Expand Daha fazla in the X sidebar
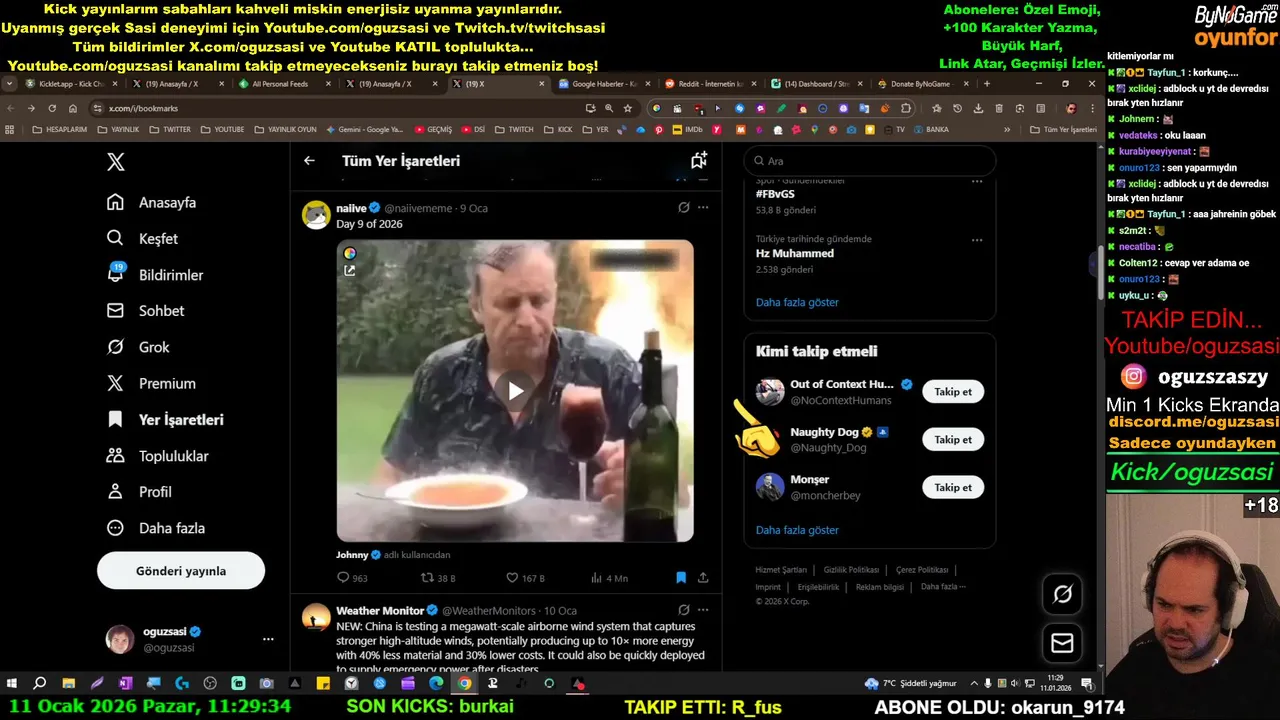 (155, 528)
